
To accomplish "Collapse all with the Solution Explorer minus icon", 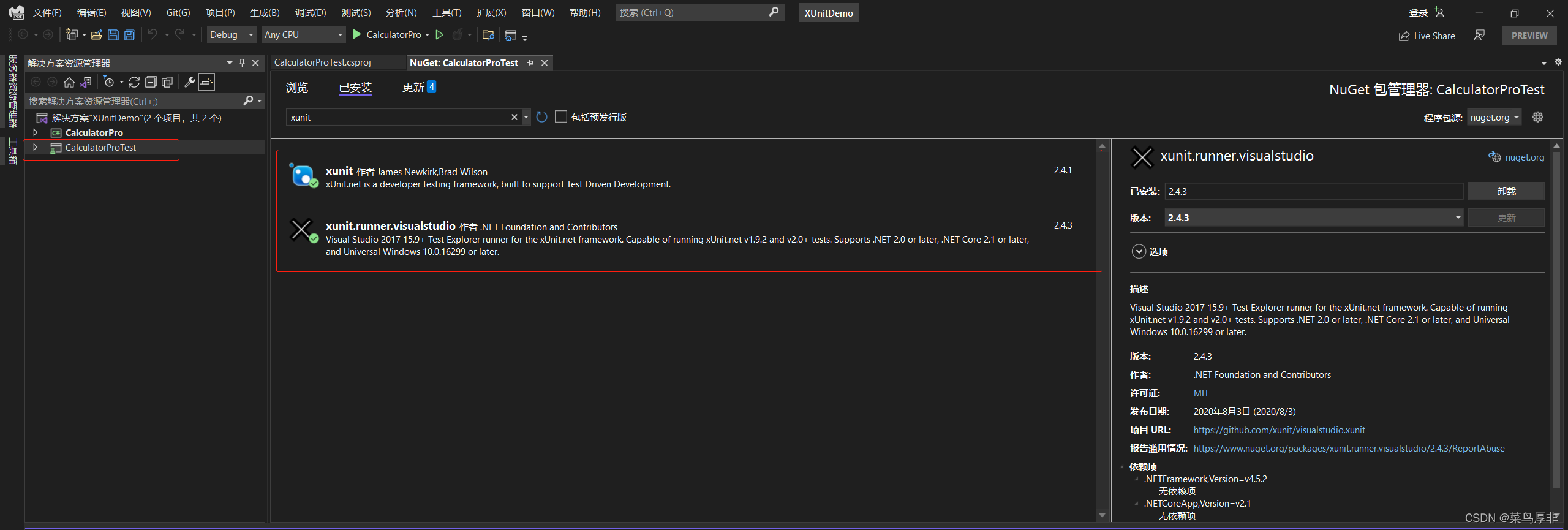I will tap(151, 82).
